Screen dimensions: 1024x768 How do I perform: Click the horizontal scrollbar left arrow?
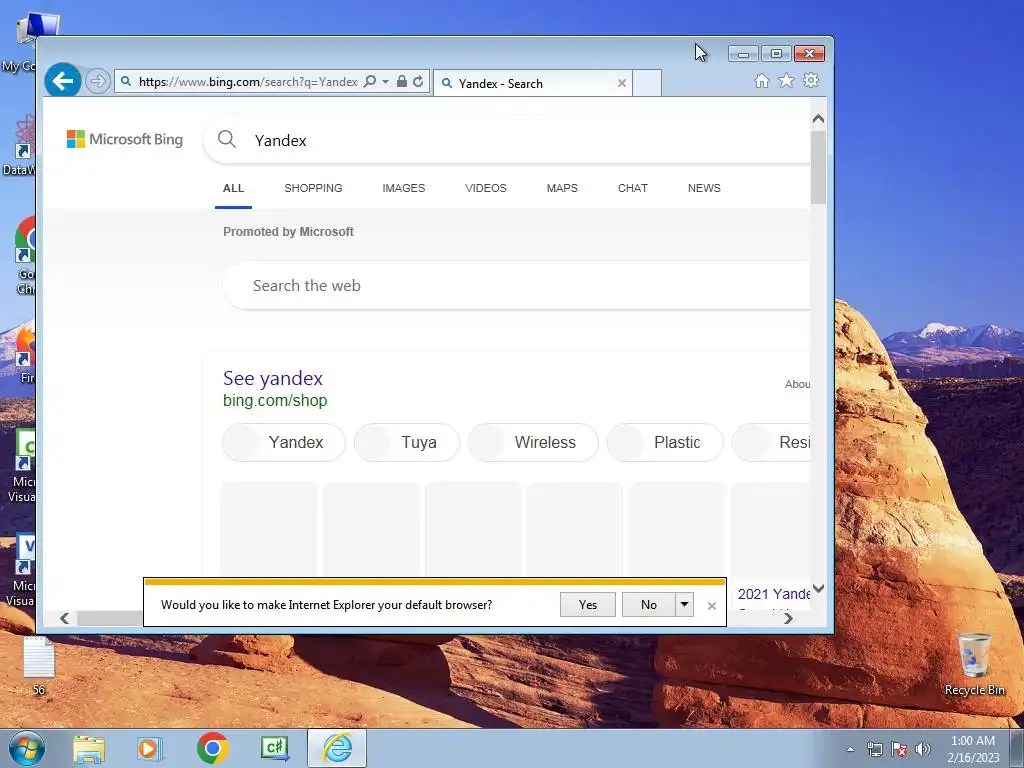point(65,618)
